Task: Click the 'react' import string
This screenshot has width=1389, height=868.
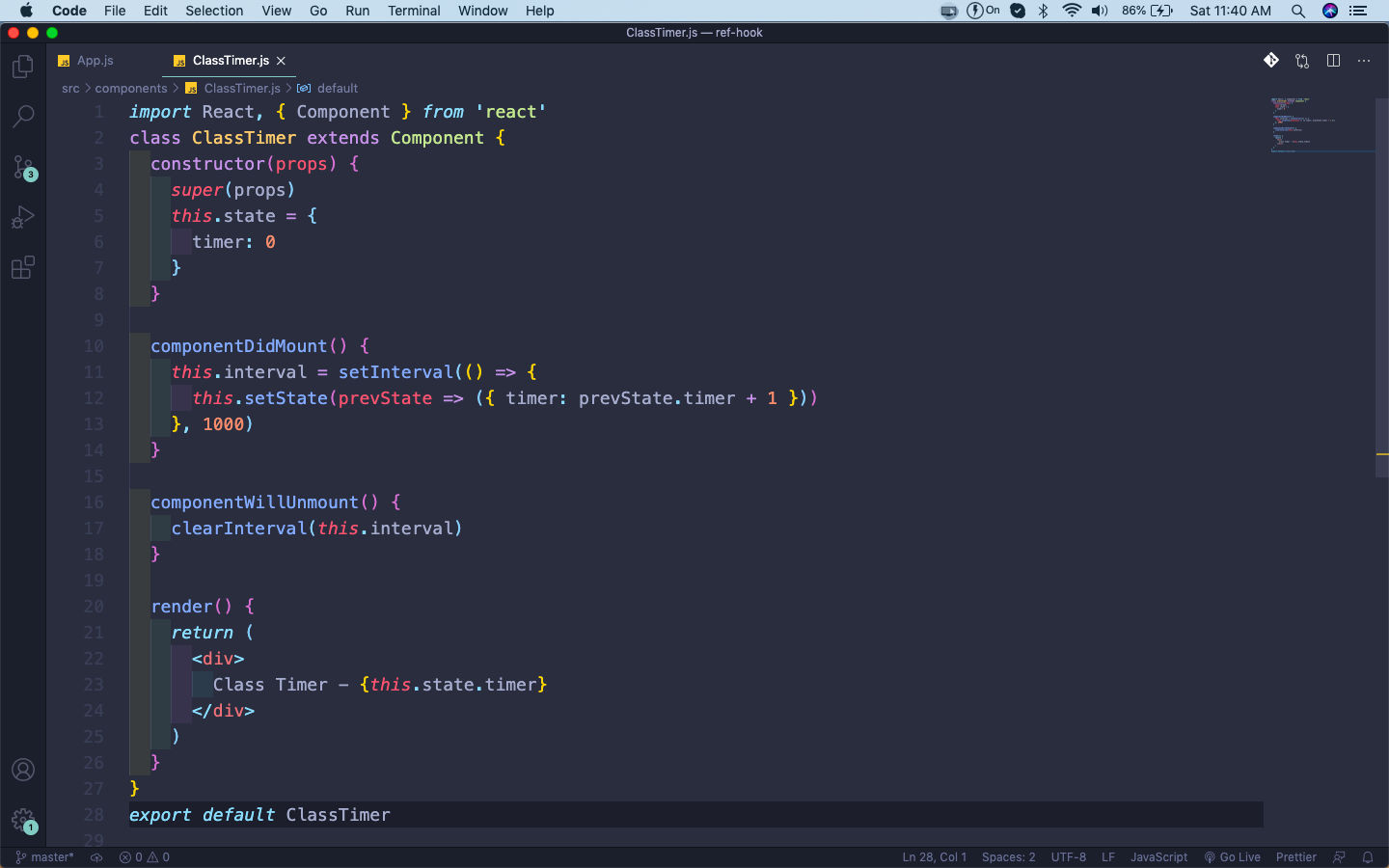Action: coord(511,112)
